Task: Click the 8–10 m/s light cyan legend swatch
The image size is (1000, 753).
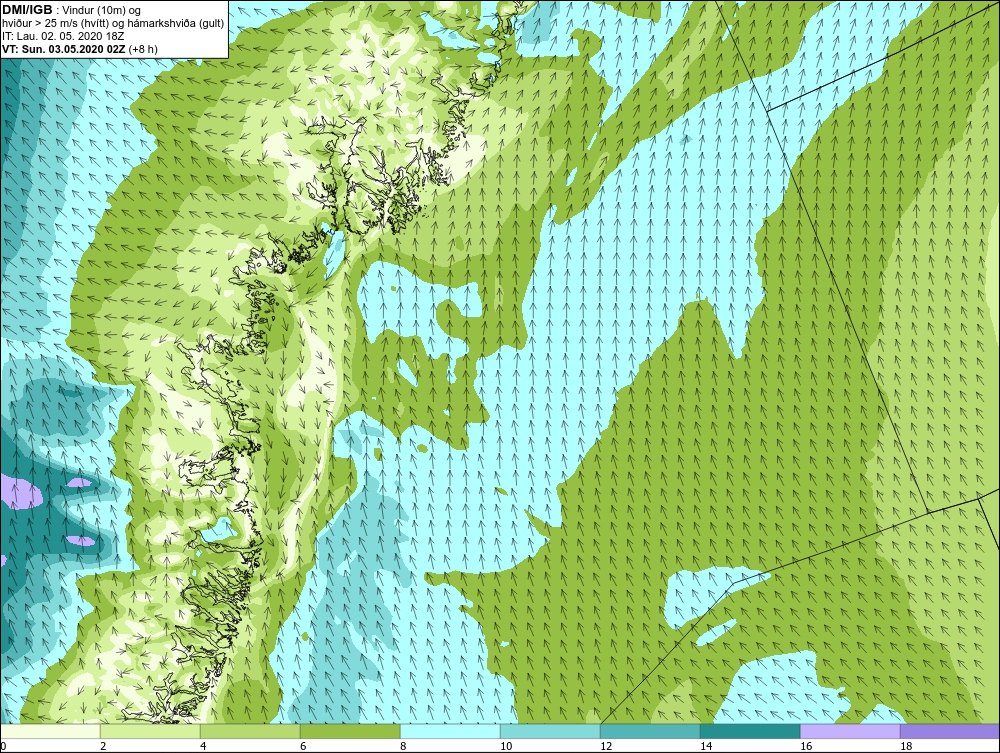Action: [x=450, y=731]
